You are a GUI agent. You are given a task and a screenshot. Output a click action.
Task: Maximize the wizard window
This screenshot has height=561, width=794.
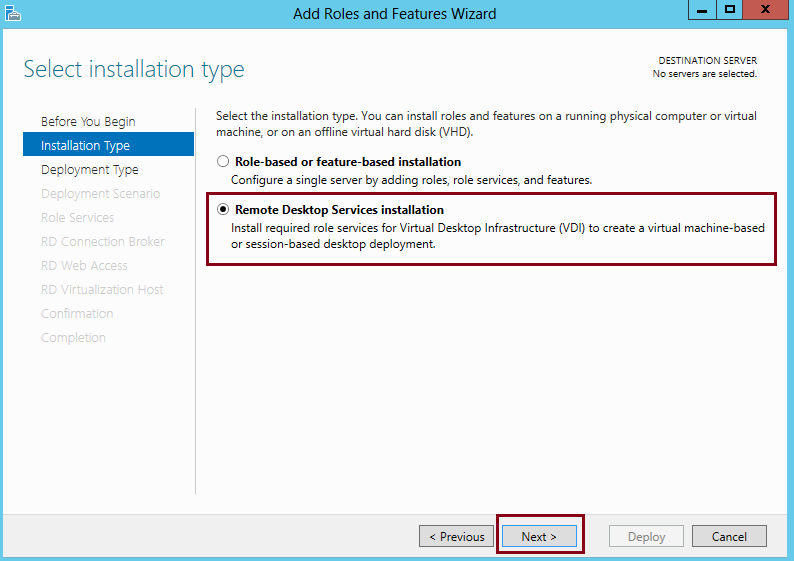pos(729,10)
